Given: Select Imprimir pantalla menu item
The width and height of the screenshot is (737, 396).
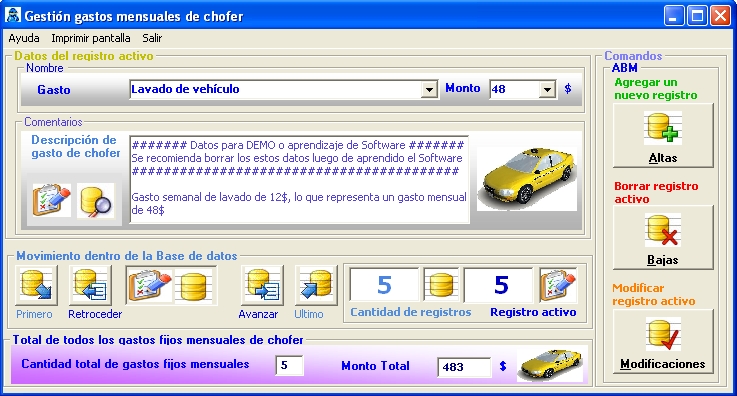Looking at the screenshot, I should pyautogui.click(x=91, y=38).
